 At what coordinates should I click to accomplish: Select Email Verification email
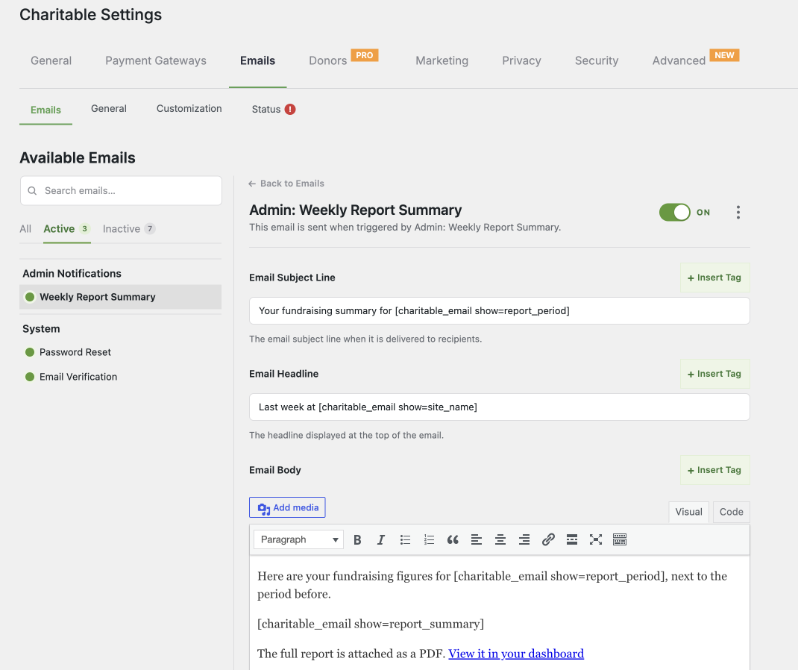pos(78,377)
